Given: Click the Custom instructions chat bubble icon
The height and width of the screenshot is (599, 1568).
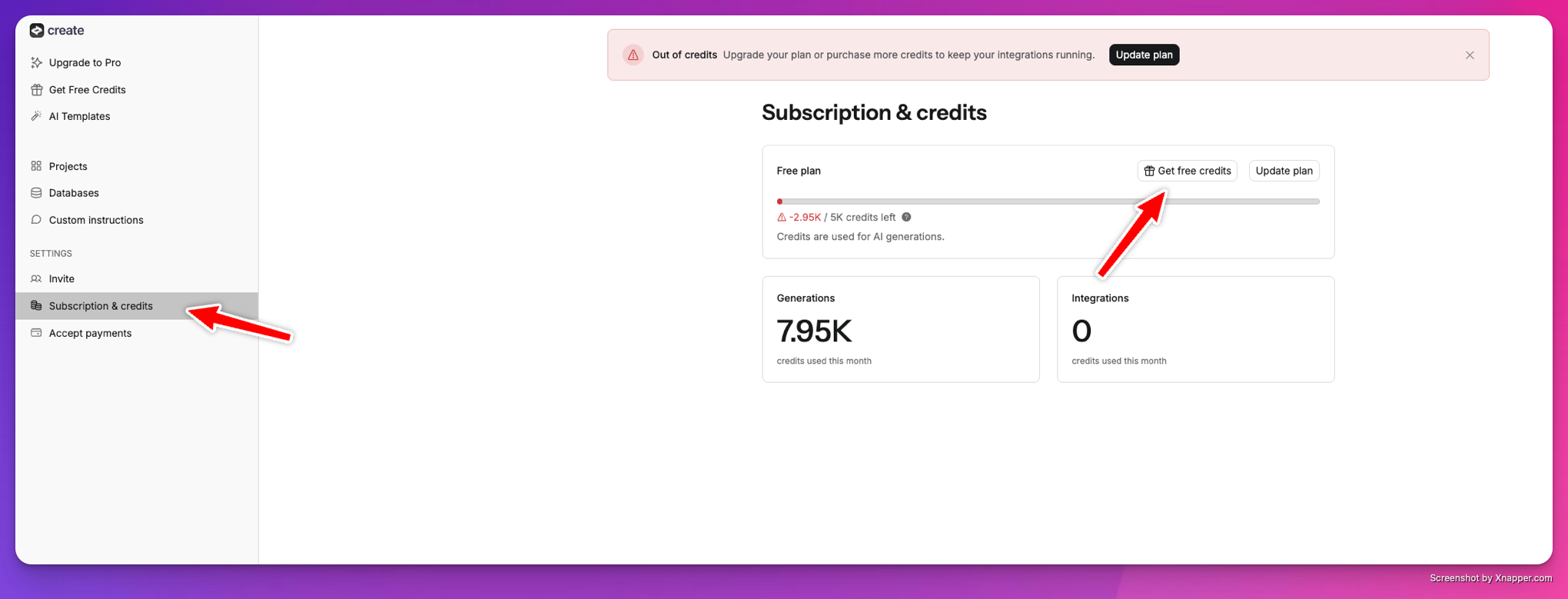Looking at the screenshot, I should [36, 219].
